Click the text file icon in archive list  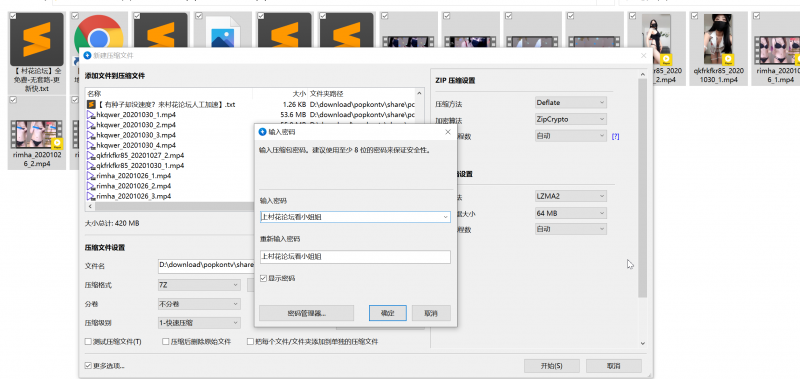91,105
